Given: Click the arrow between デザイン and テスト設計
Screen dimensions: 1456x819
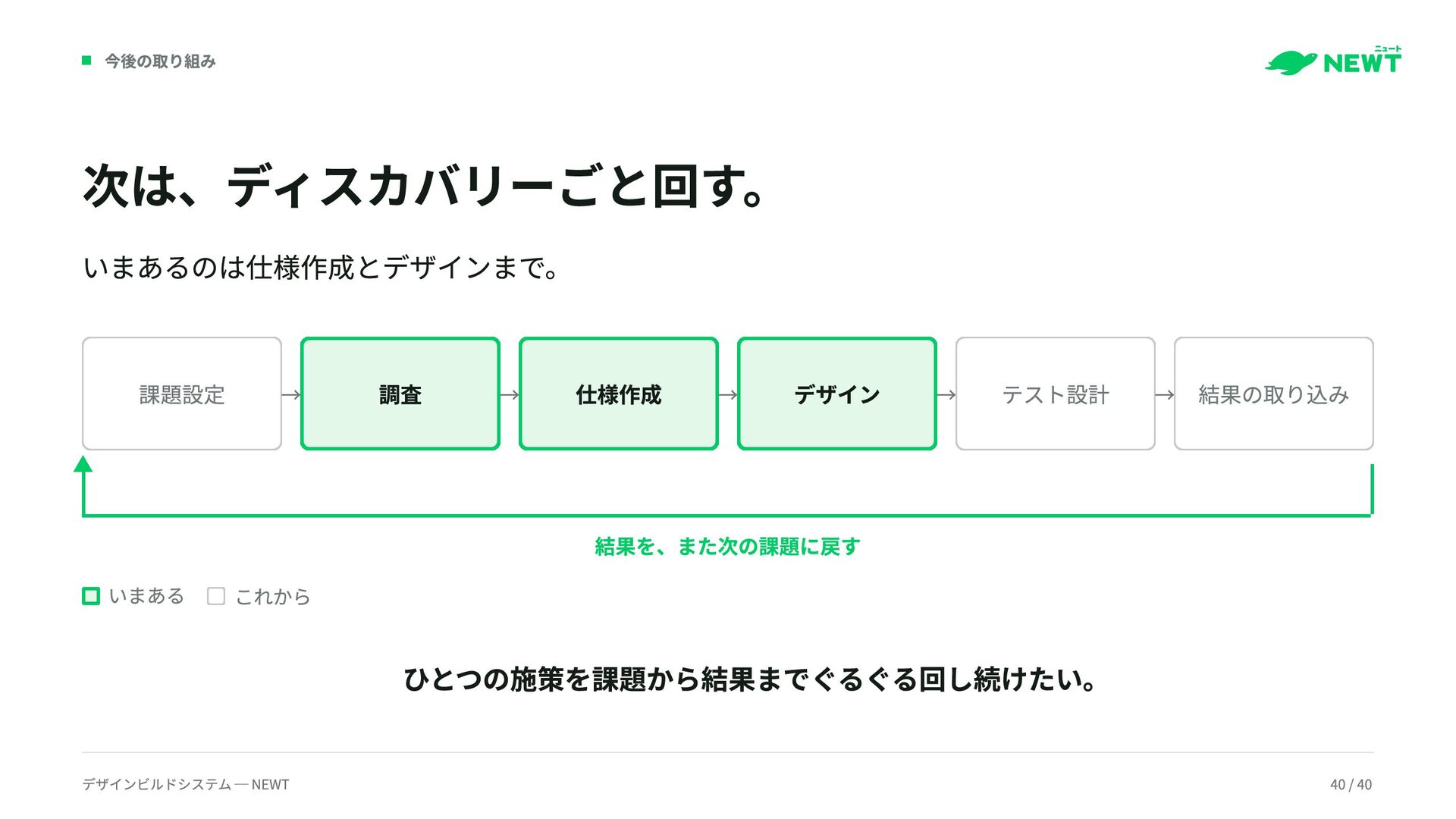Looking at the screenshot, I should tap(946, 394).
